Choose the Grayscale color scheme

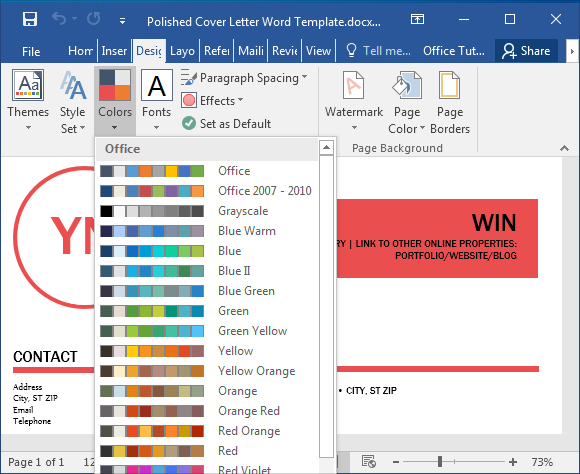[x=206, y=211]
